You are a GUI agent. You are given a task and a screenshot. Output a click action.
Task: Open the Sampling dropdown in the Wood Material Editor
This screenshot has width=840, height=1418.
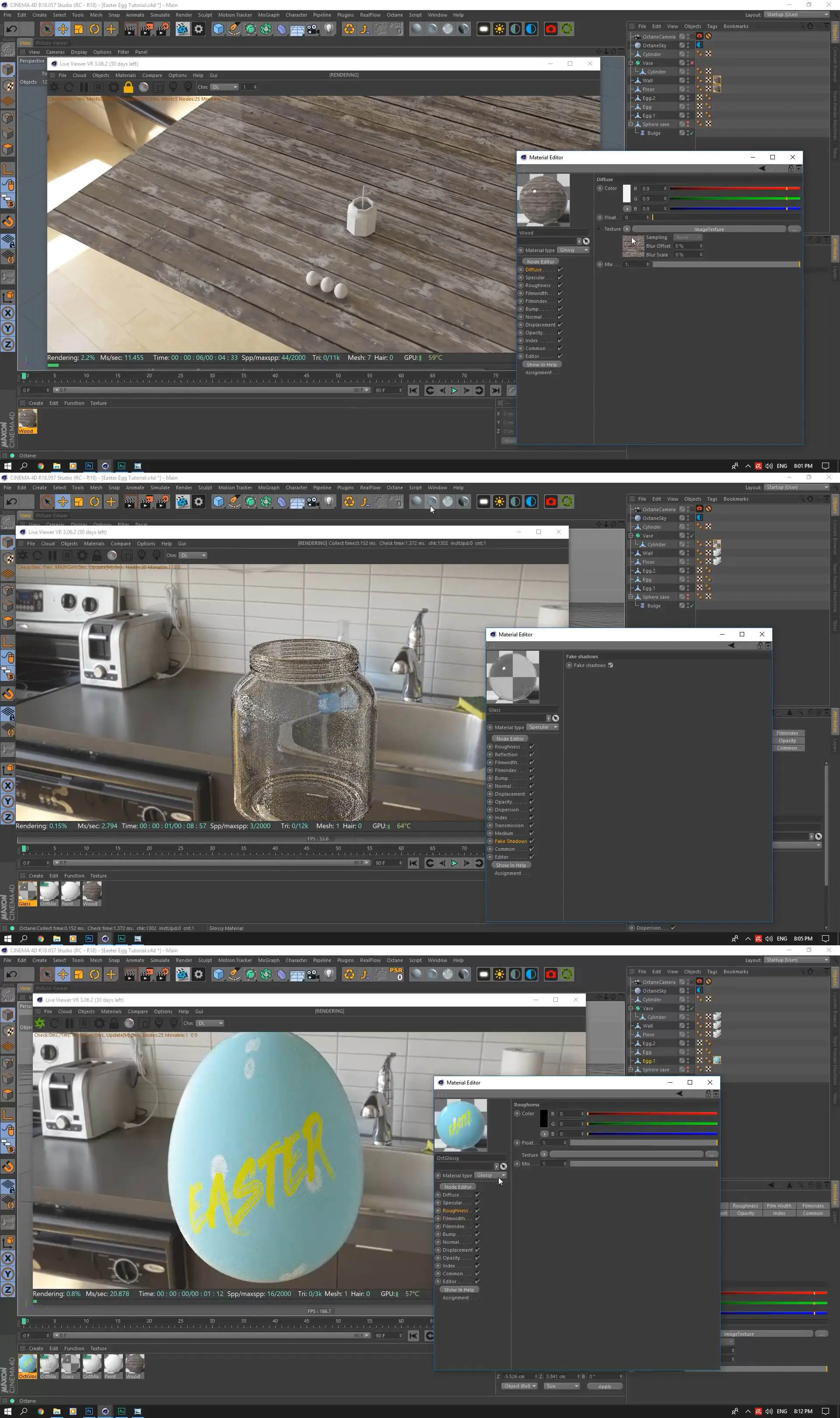(687, 238)
